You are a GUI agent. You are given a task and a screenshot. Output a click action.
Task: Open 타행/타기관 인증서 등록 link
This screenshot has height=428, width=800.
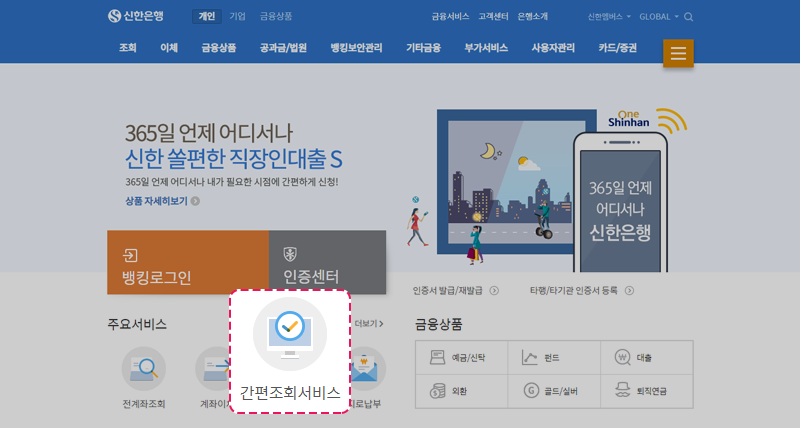tap(574, 291)
